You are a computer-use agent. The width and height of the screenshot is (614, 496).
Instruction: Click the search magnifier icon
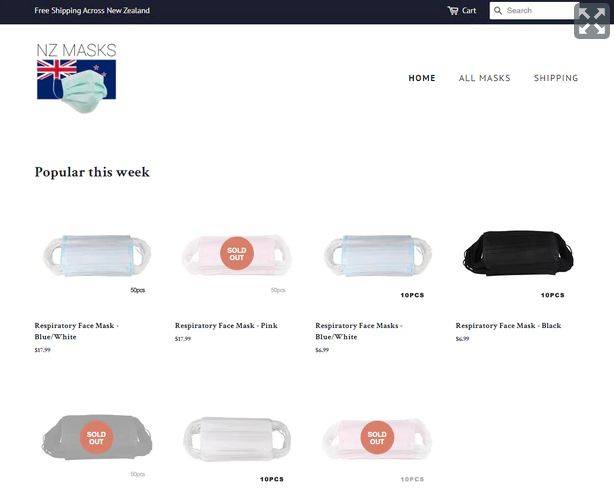[x=498, y=11]
